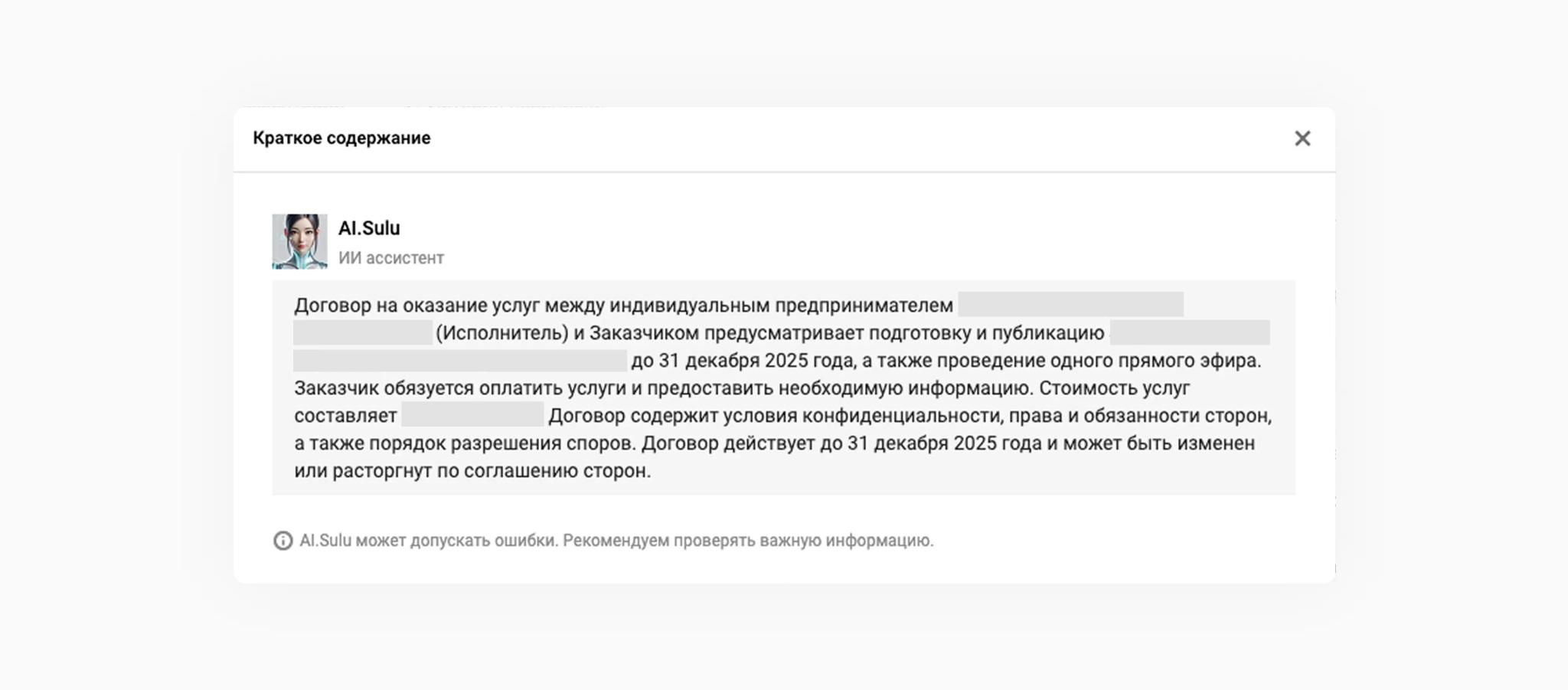Close the Краткое содержание dialog
The height and width of the screenshot is (690, 1568).
[1302, 139]
